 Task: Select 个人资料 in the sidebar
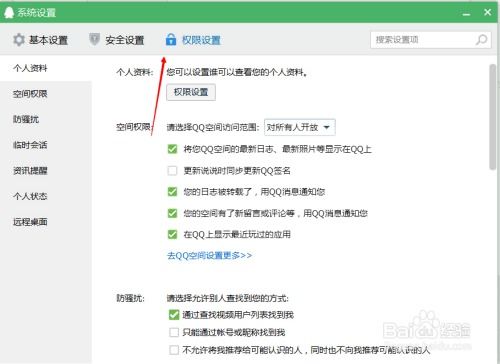click(x=46, y=68)
